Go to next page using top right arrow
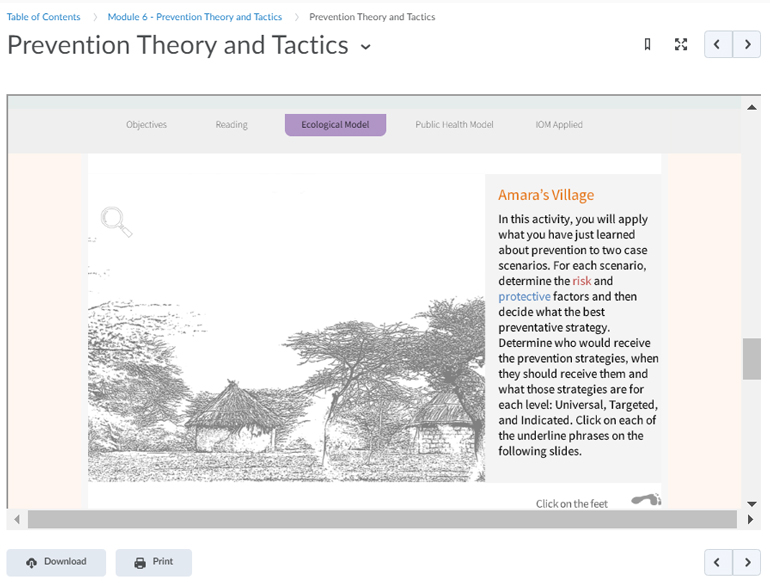 pos(747,45)
